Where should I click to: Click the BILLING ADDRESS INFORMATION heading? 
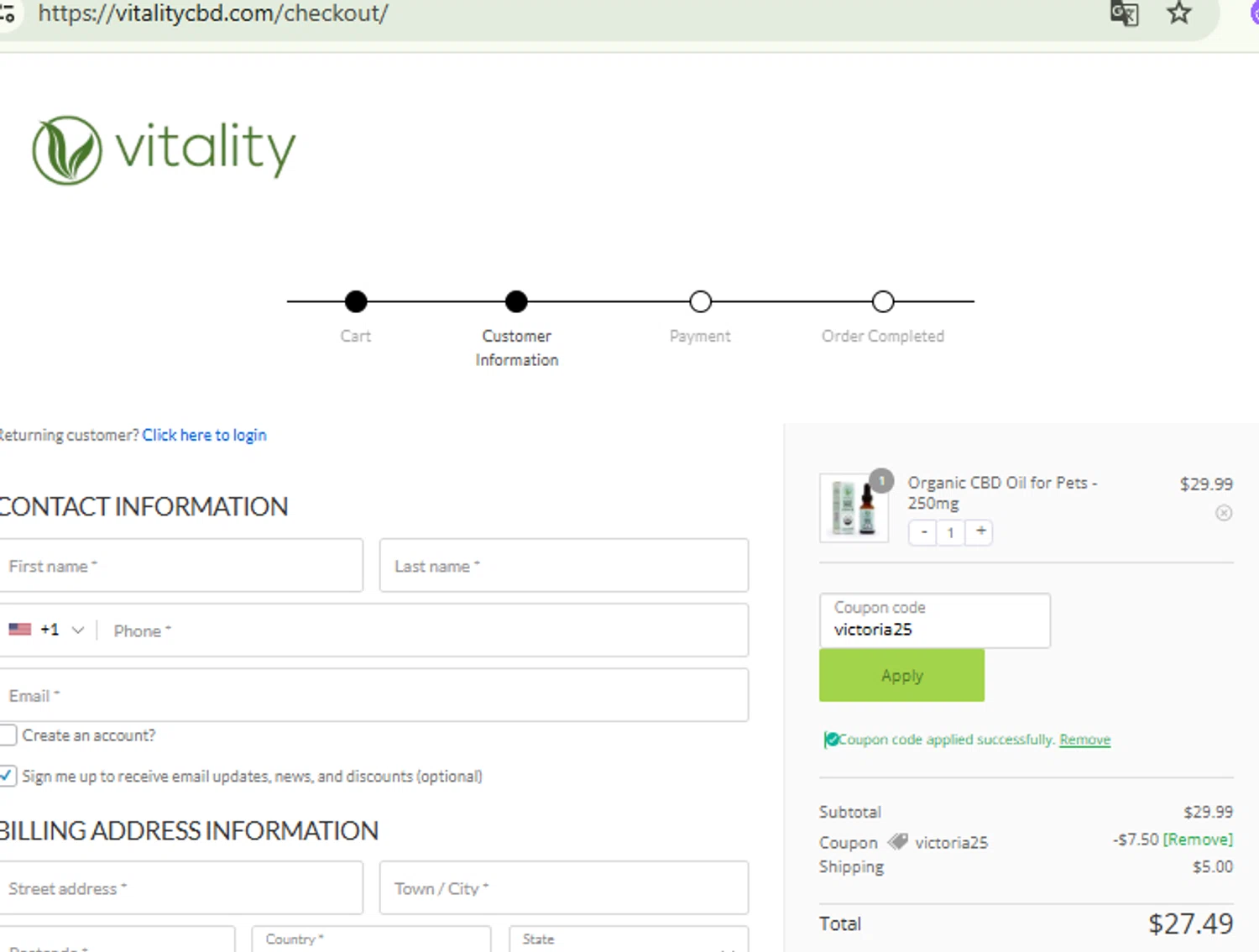[x=189, y=830]
